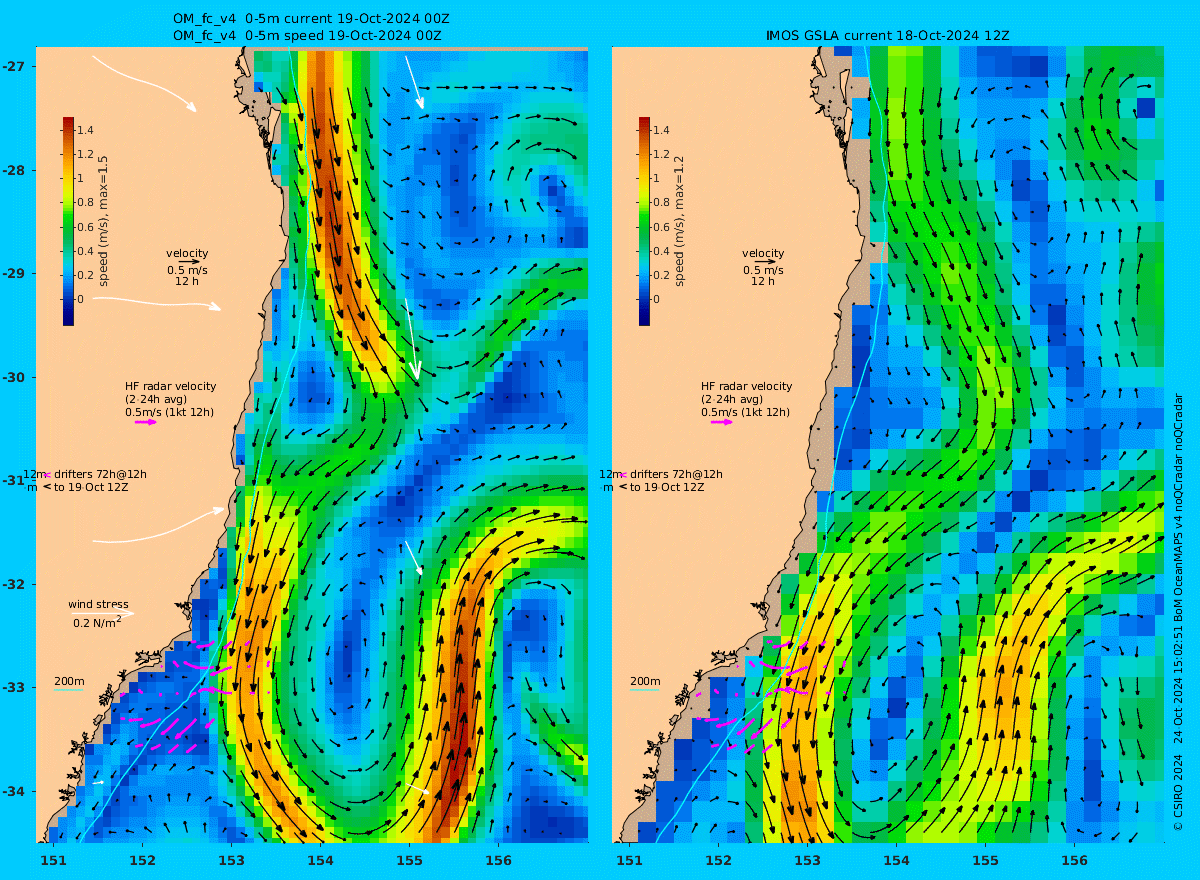Click the 1.2 tick on the right colorbar
Viewport: 1200px width, 880px height.
pyautogui.click(x=662, y=154)
